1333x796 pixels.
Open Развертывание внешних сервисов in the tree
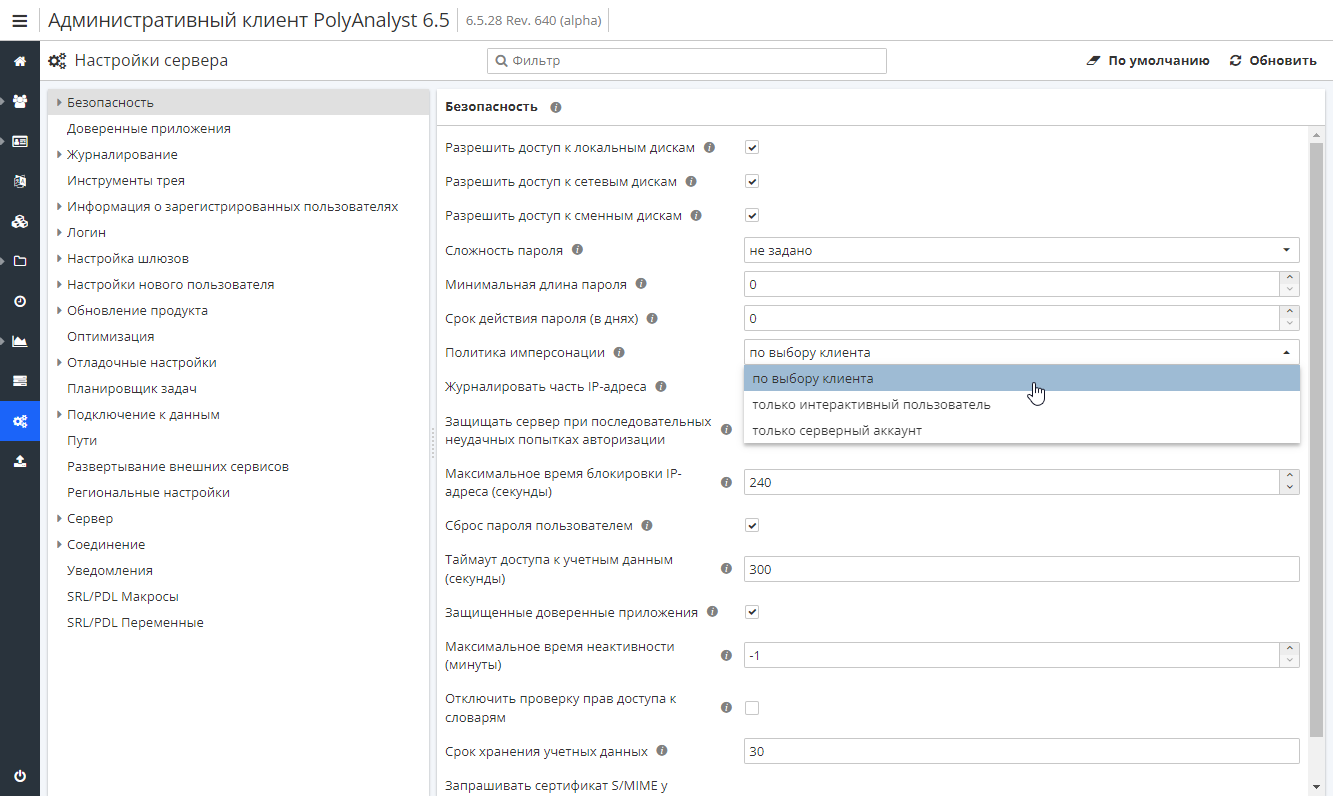pos(178,467)
